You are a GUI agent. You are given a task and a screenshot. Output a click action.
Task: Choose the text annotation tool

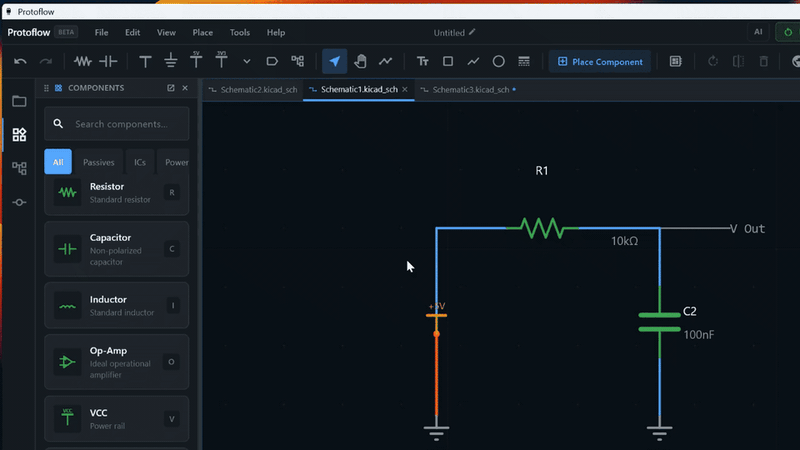[422, 62]
